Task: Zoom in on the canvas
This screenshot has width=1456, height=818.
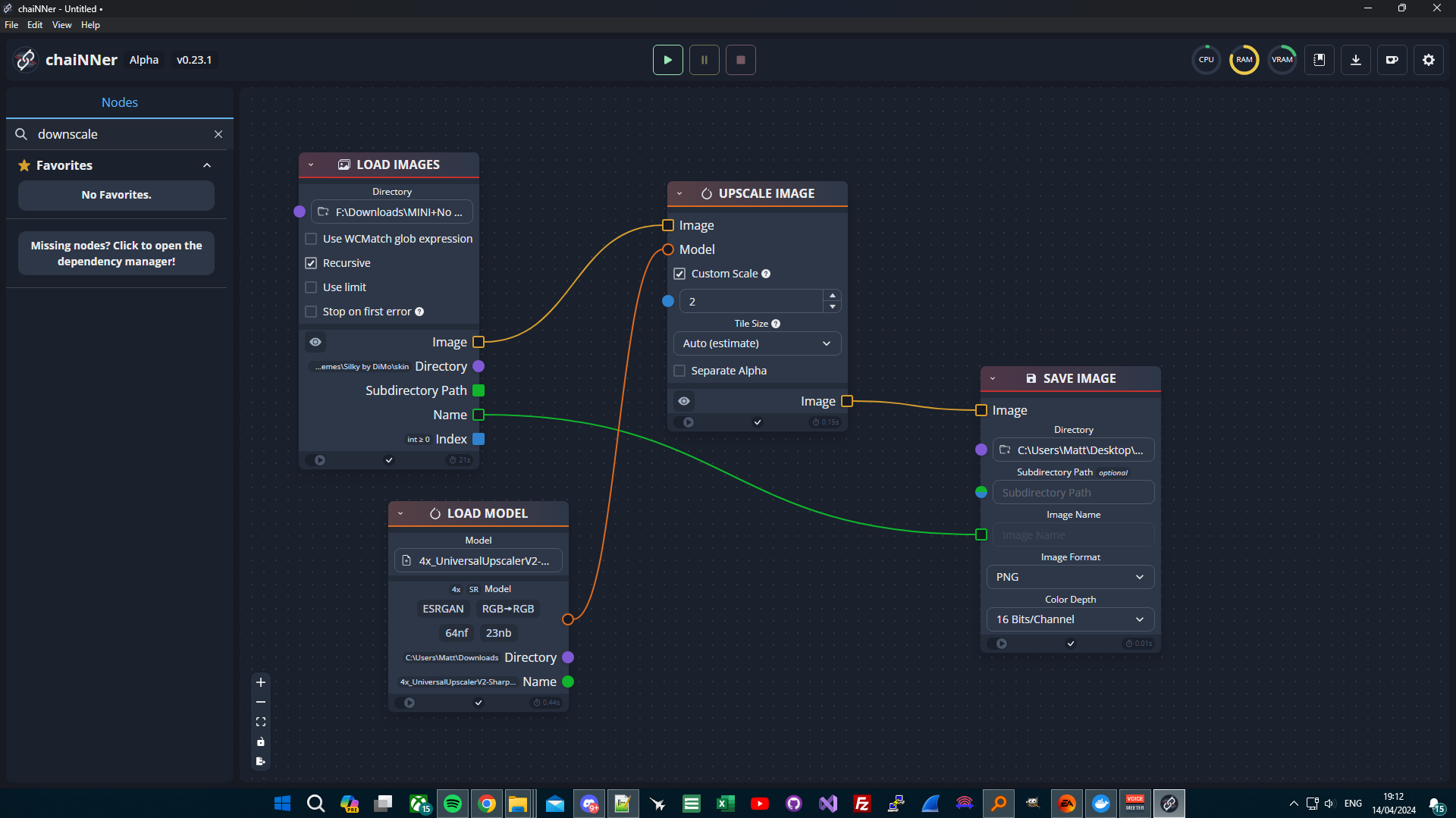Action: [261, 682]
